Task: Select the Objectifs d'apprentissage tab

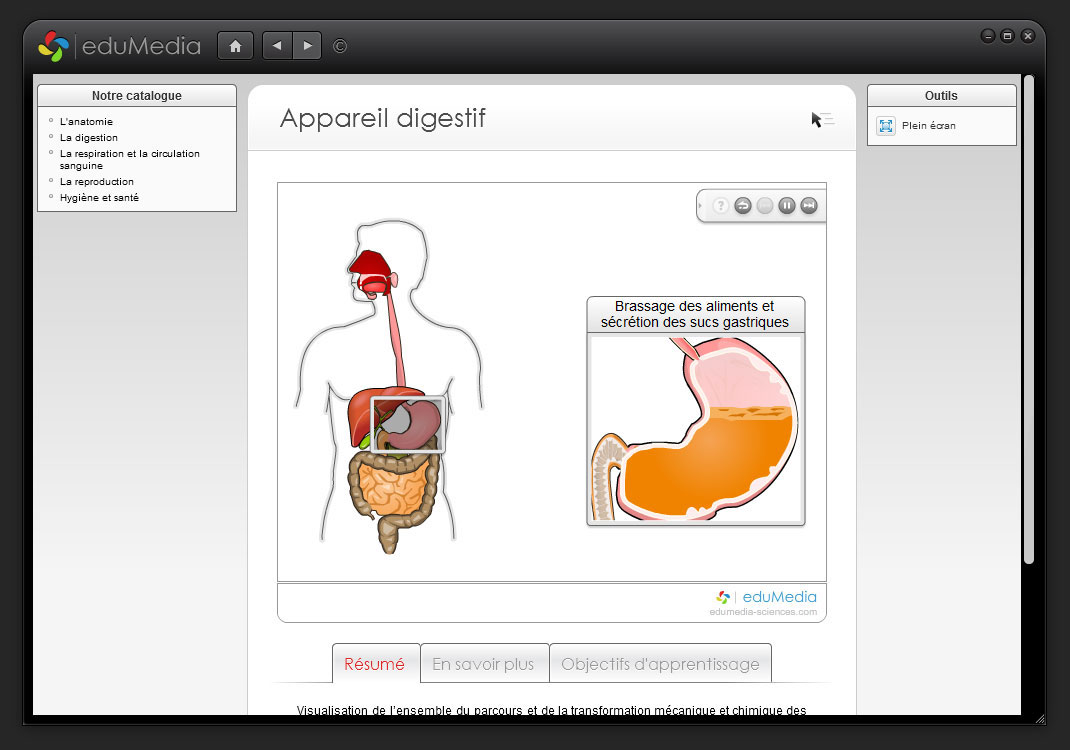Action: click(660, 664)
